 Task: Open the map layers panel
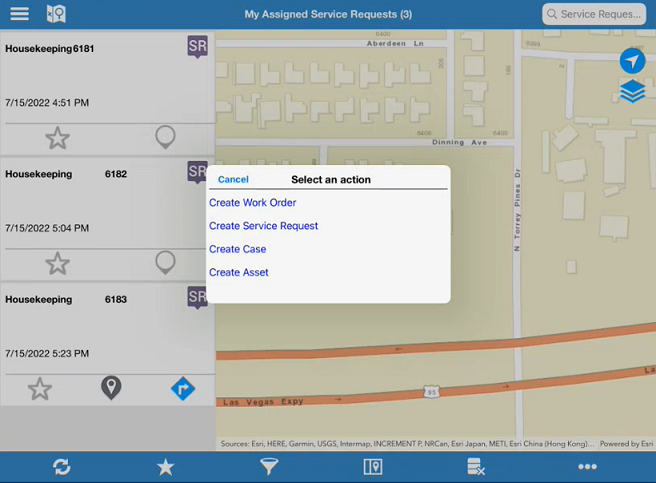(632, 92)
